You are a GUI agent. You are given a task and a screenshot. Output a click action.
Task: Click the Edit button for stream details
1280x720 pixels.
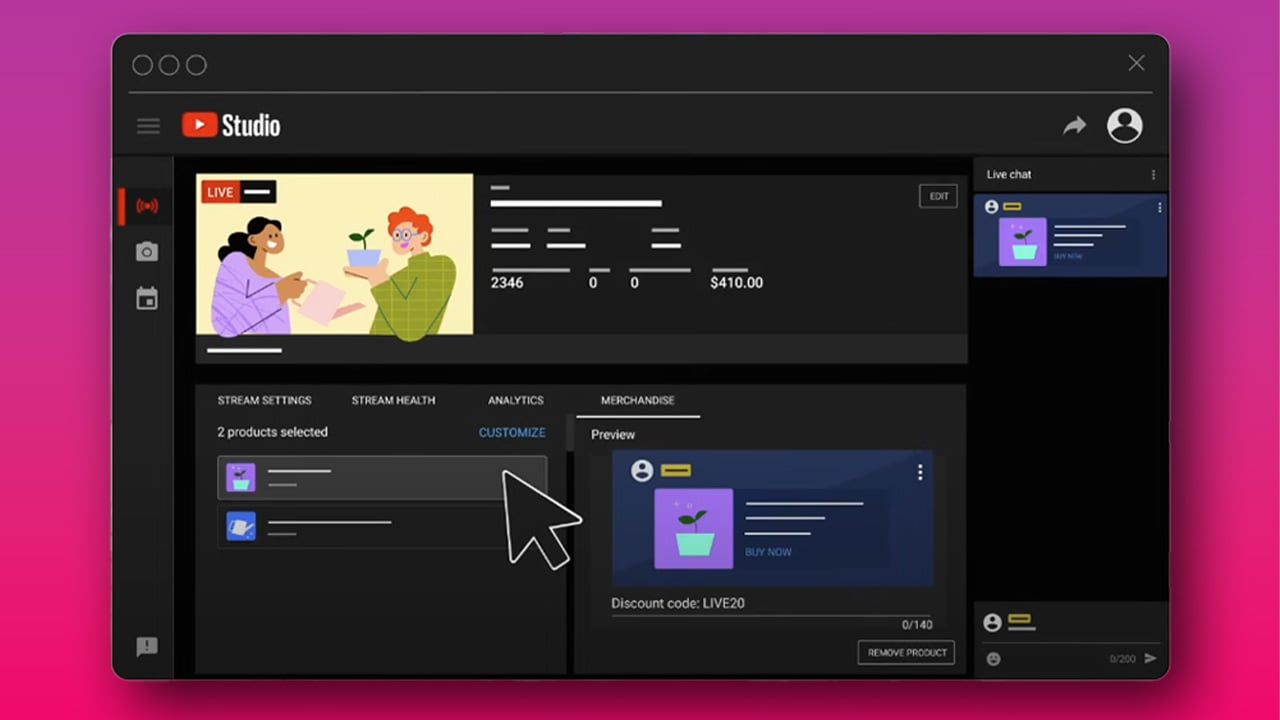(938, 196)
